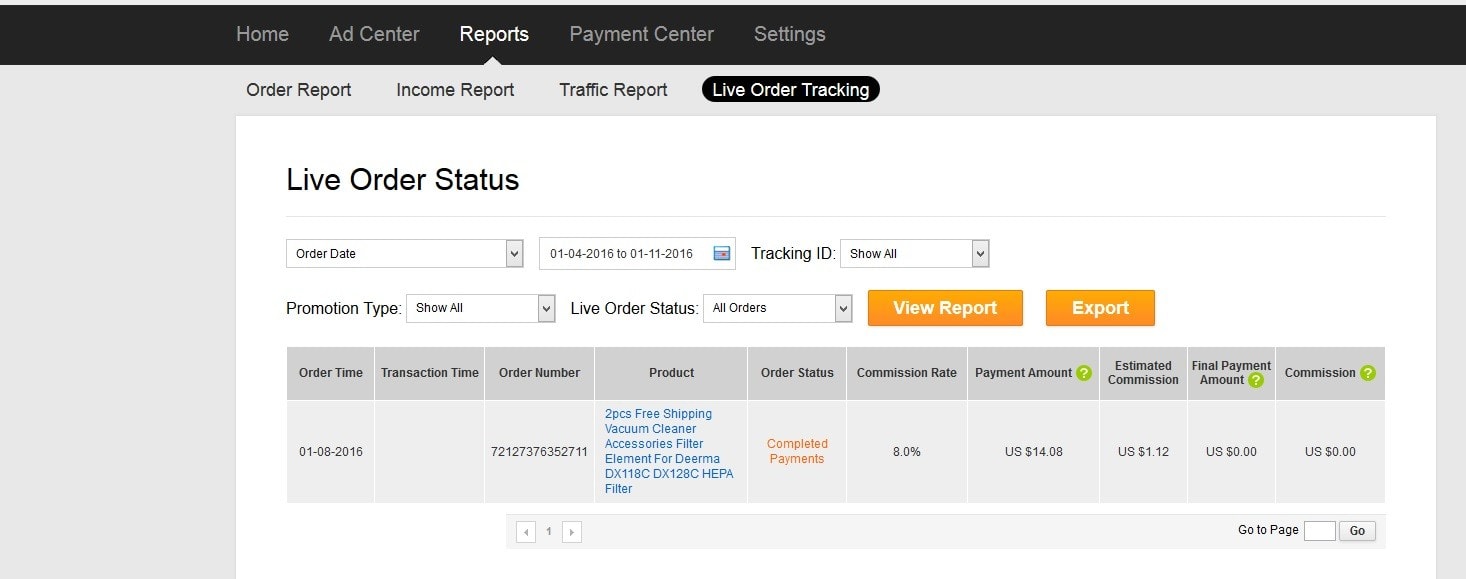Screen dimensions: 1466x579
Task: Click the View Report button
Action: coord(945,308)
